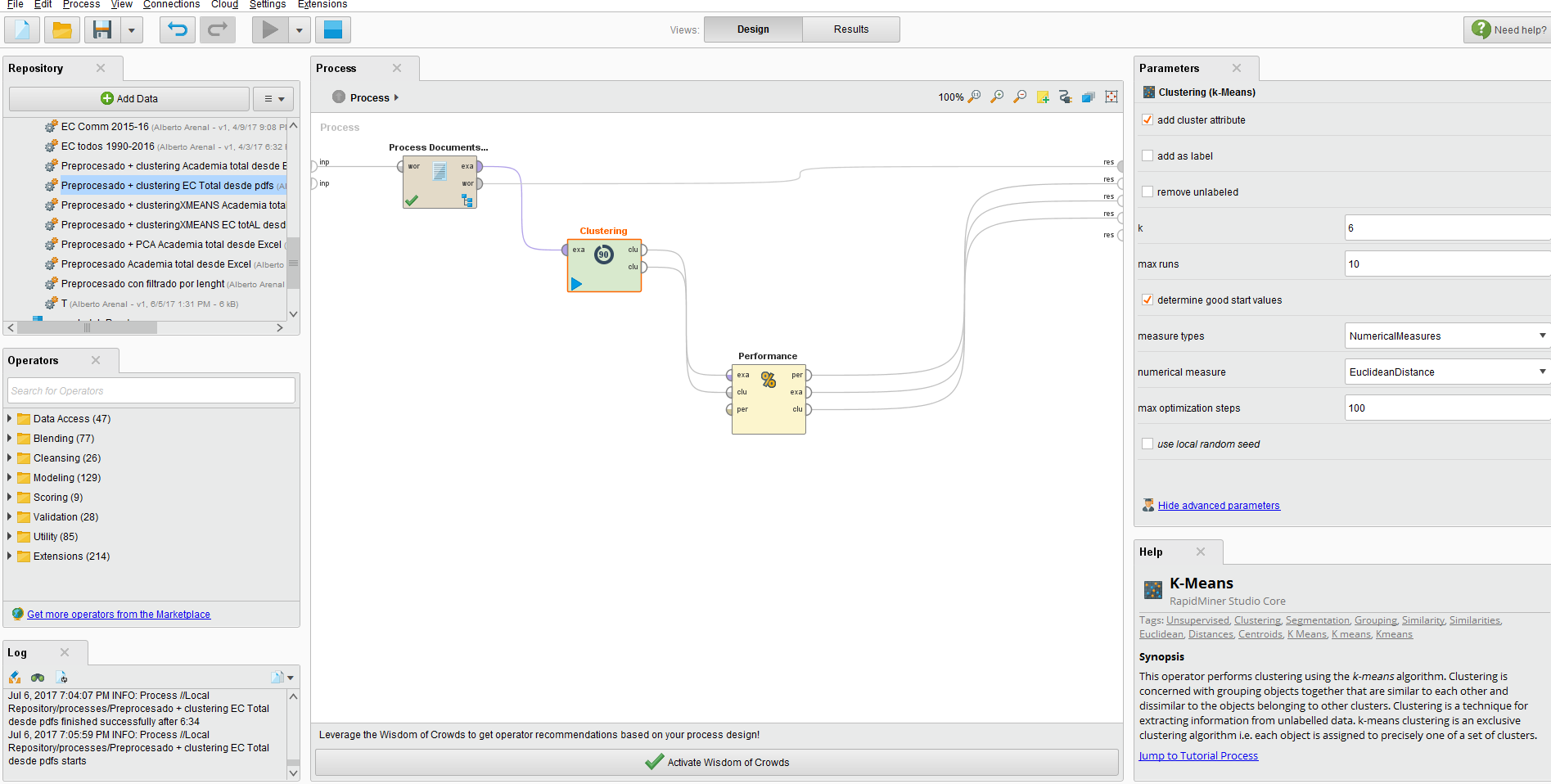
Task: Open the Extensions menu
Action: coord(322,5)
